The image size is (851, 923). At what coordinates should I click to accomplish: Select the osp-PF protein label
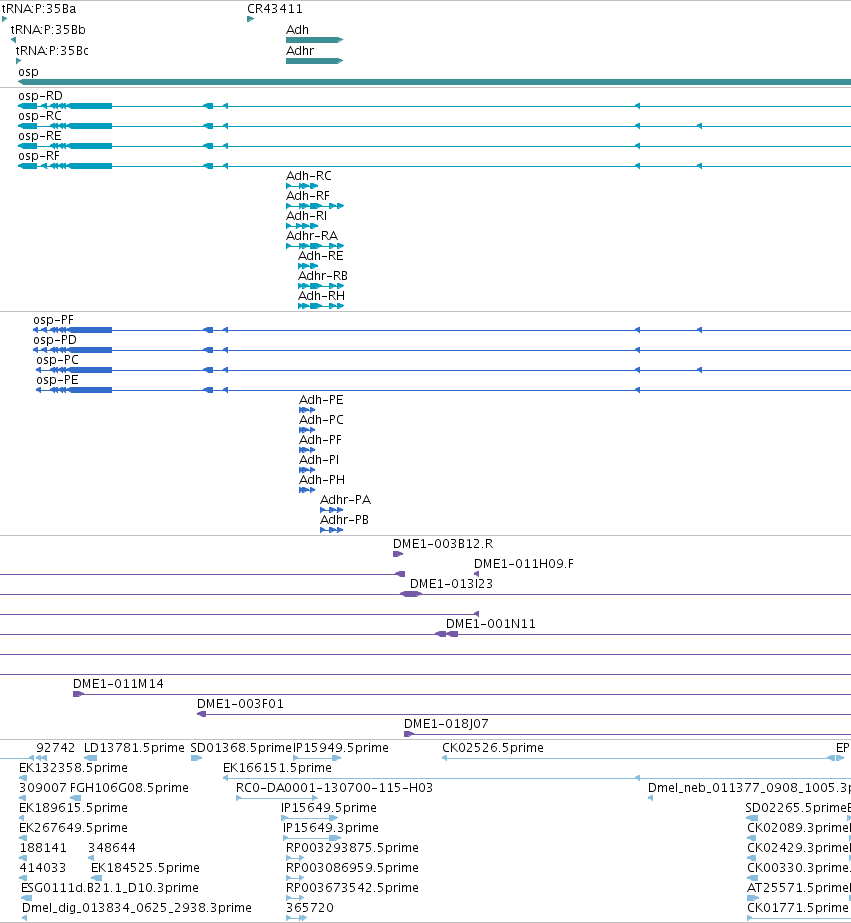click(54, 320)
